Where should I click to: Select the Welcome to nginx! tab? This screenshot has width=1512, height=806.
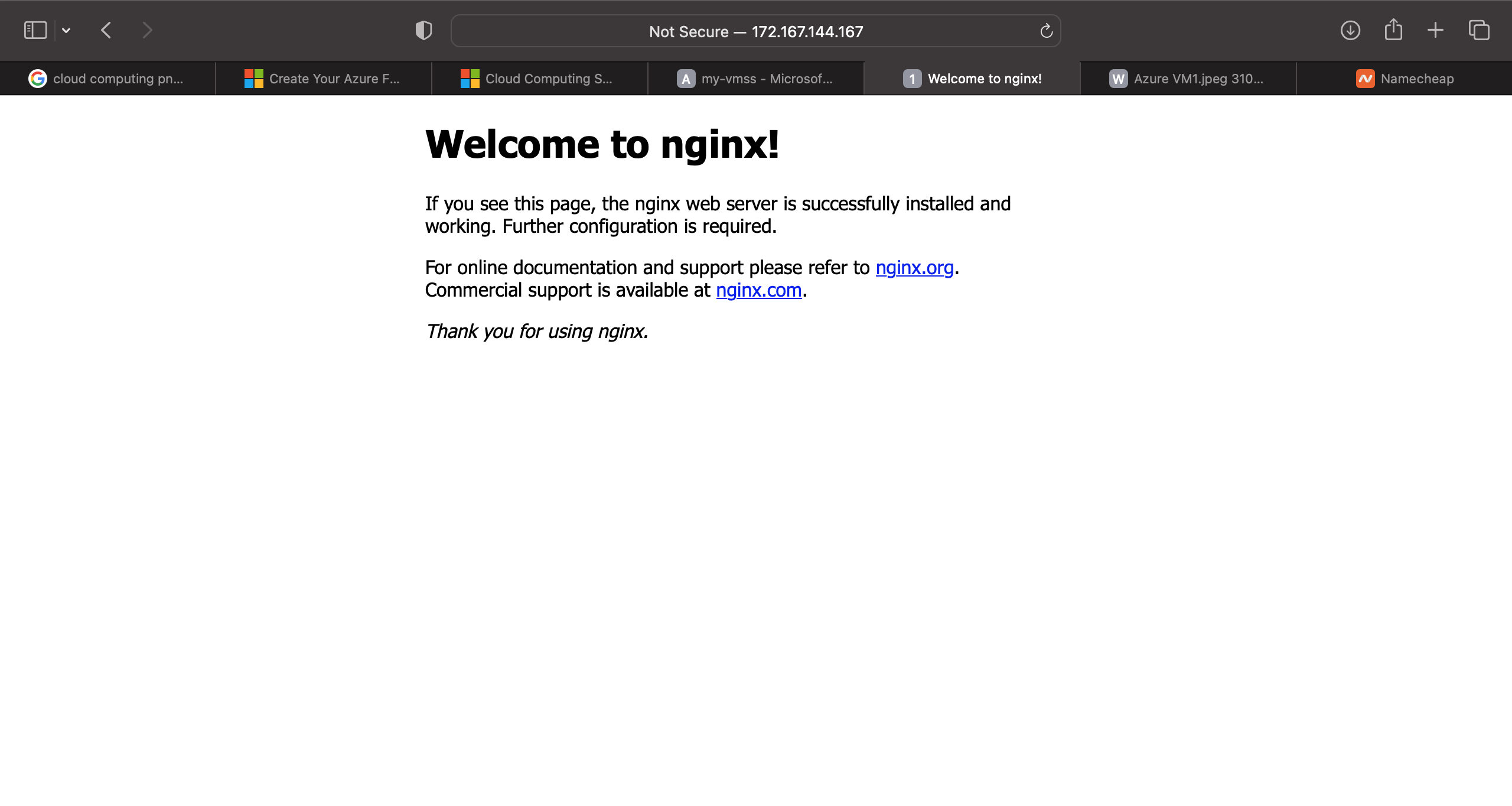(x=972, y=79)
